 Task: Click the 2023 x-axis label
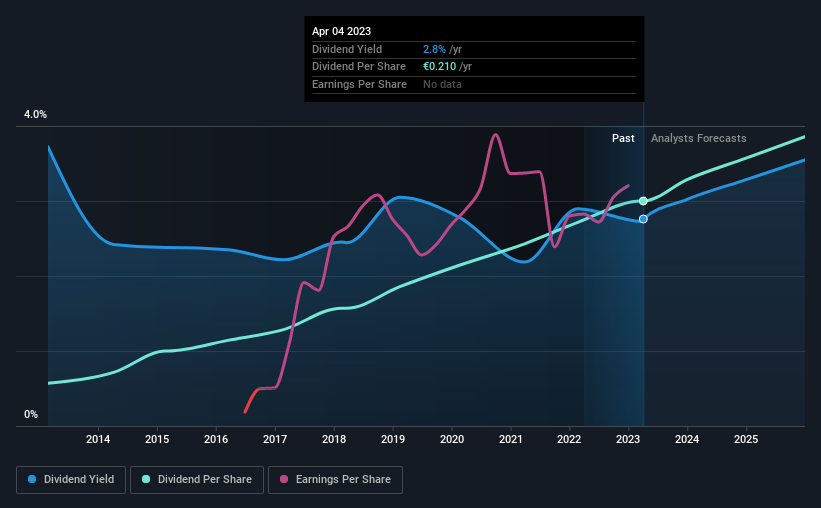[628, 439]
